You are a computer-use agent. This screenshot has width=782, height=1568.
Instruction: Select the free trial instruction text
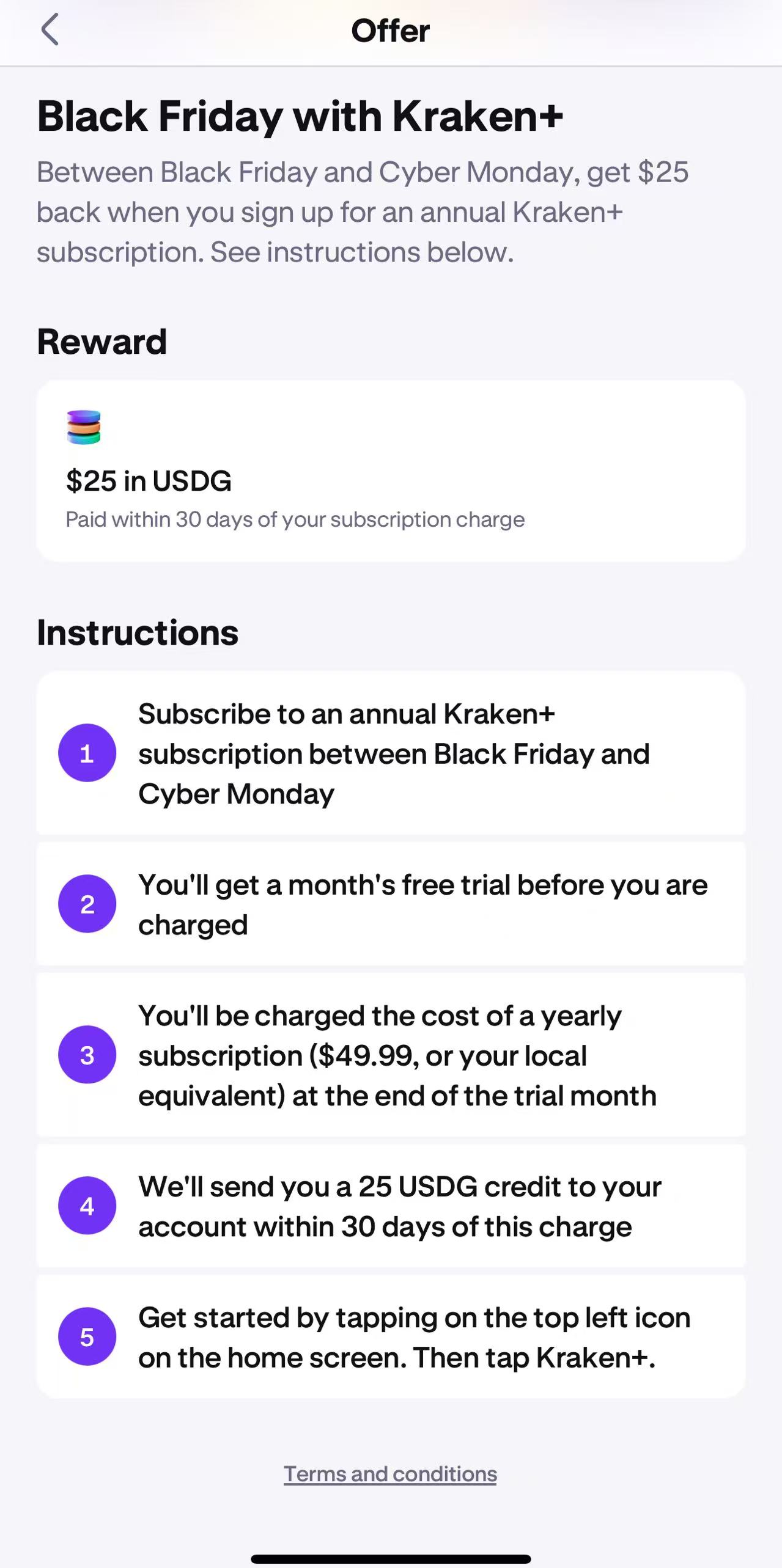[422, 904]
